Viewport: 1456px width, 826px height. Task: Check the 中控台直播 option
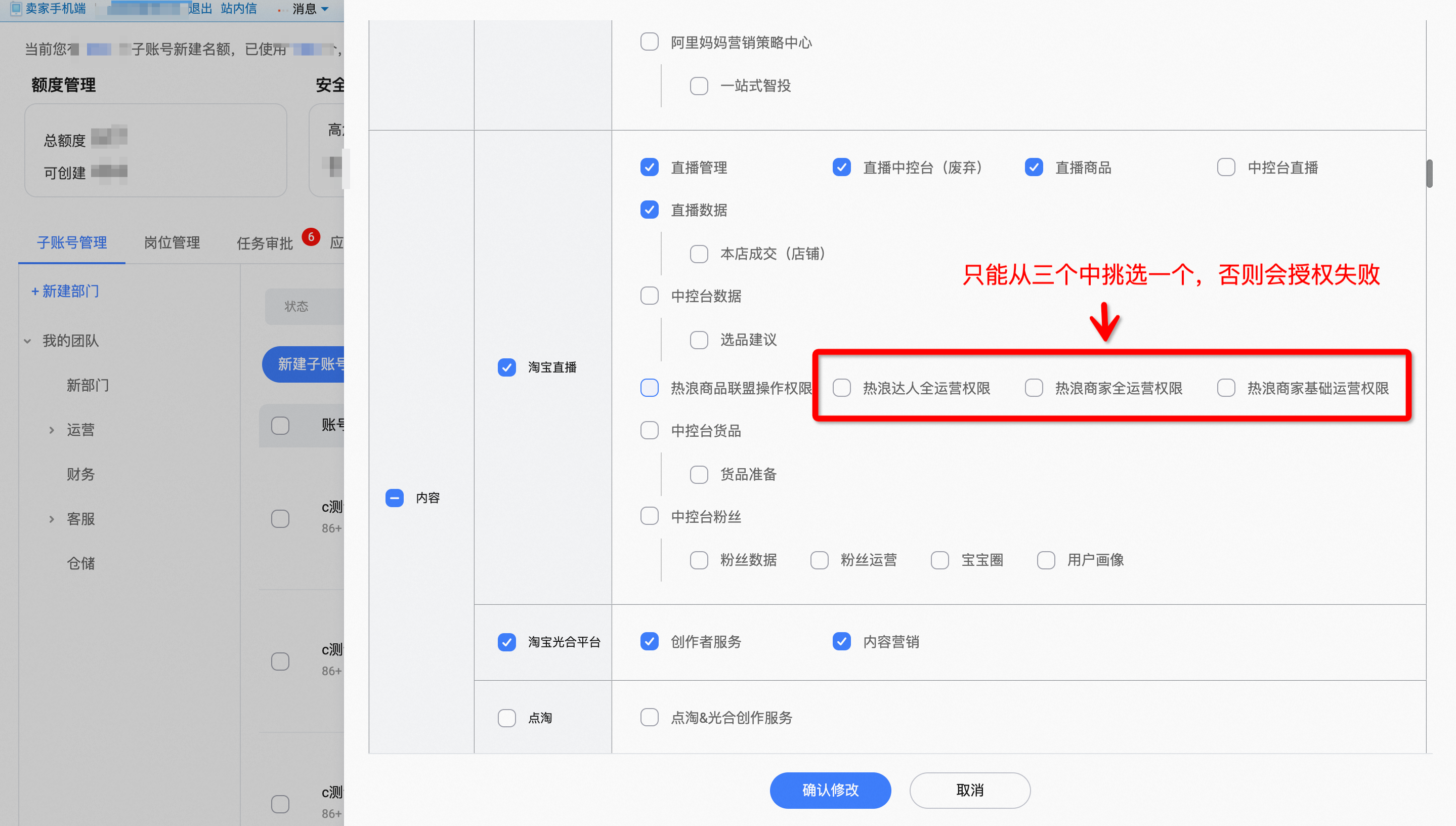[x=1226, y=168]
